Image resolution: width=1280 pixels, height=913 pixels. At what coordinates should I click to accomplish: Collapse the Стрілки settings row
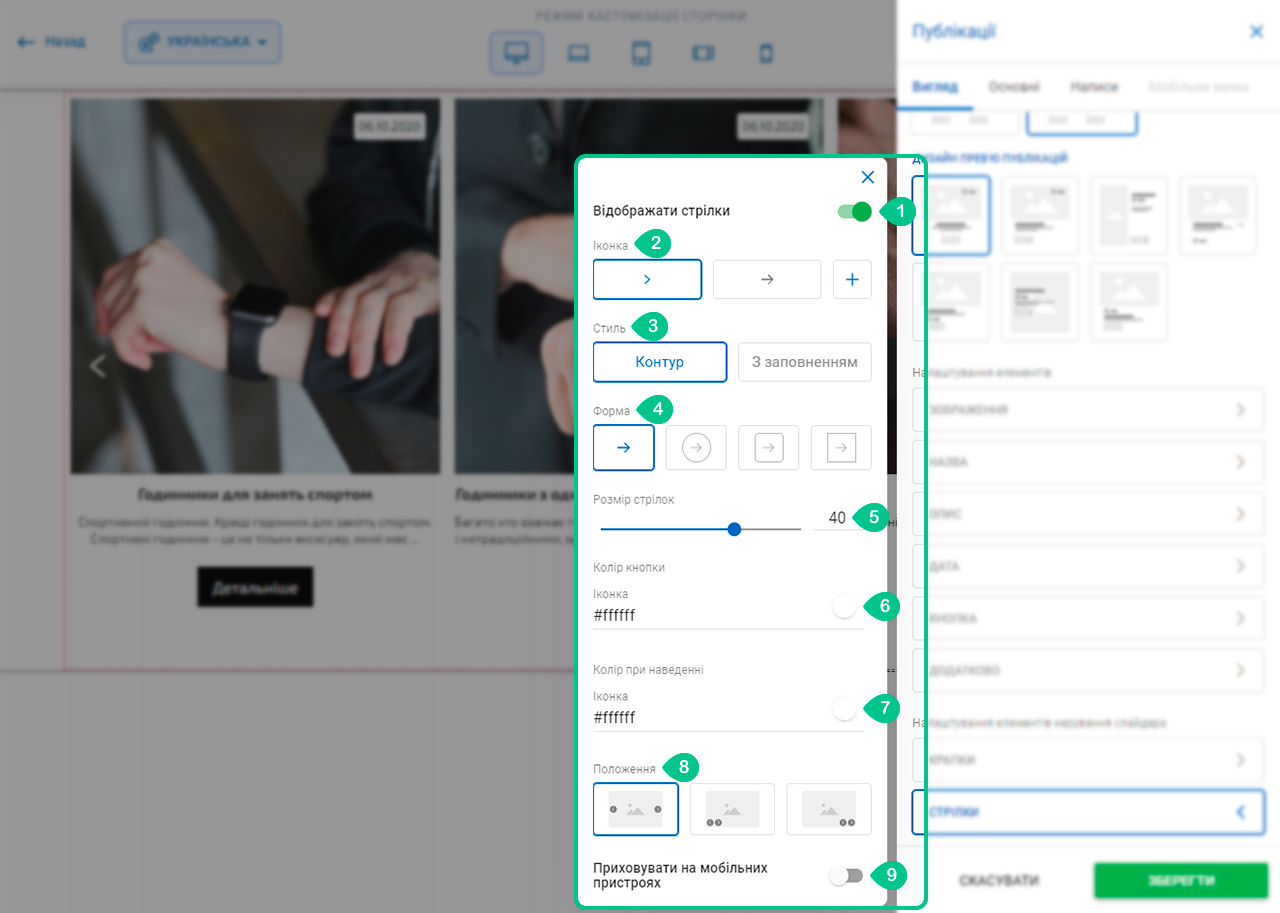pos(1088,812)
